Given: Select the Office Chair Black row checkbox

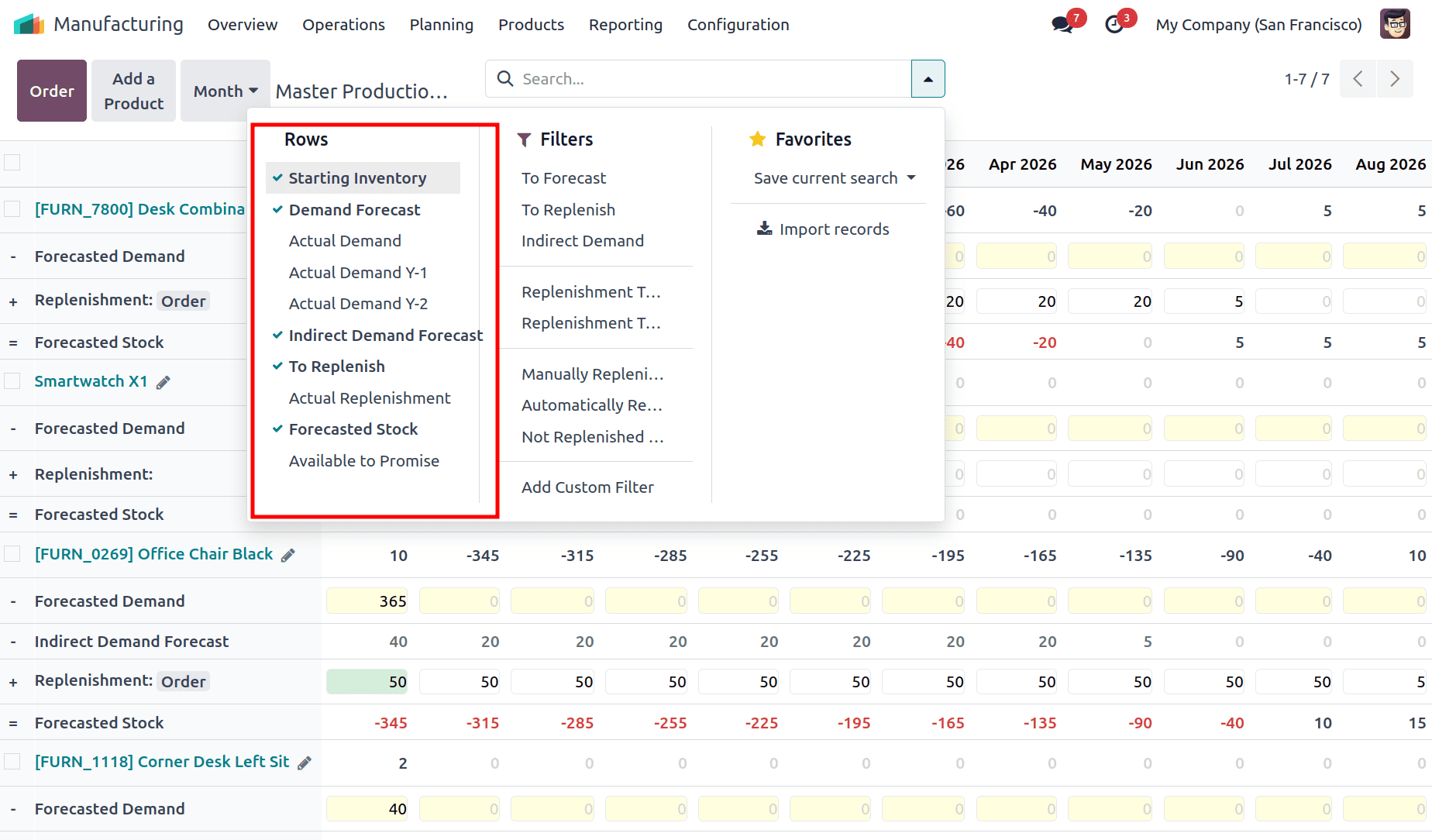Looking at the screenshot, I should point(12,554).
